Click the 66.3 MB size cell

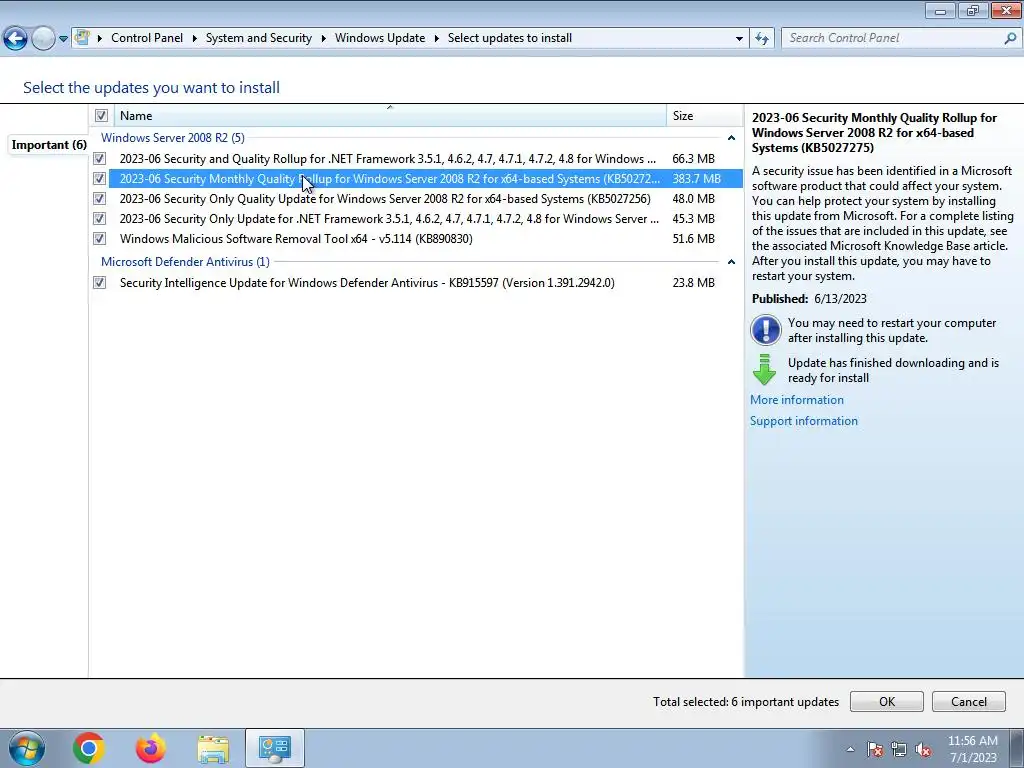(693, 159)
